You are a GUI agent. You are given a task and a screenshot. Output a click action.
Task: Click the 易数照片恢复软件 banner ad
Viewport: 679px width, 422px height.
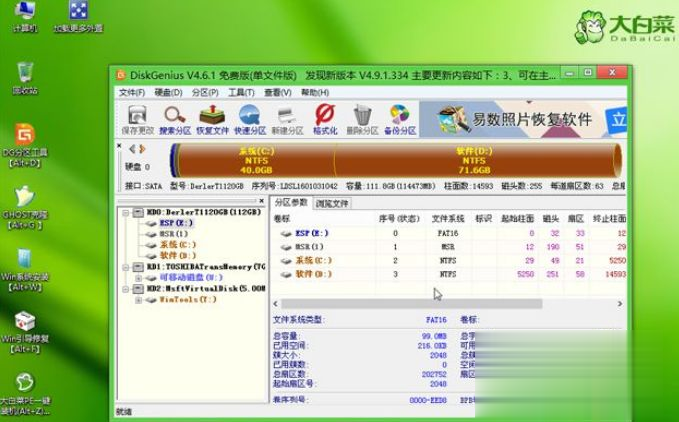[x=523, y=119]
